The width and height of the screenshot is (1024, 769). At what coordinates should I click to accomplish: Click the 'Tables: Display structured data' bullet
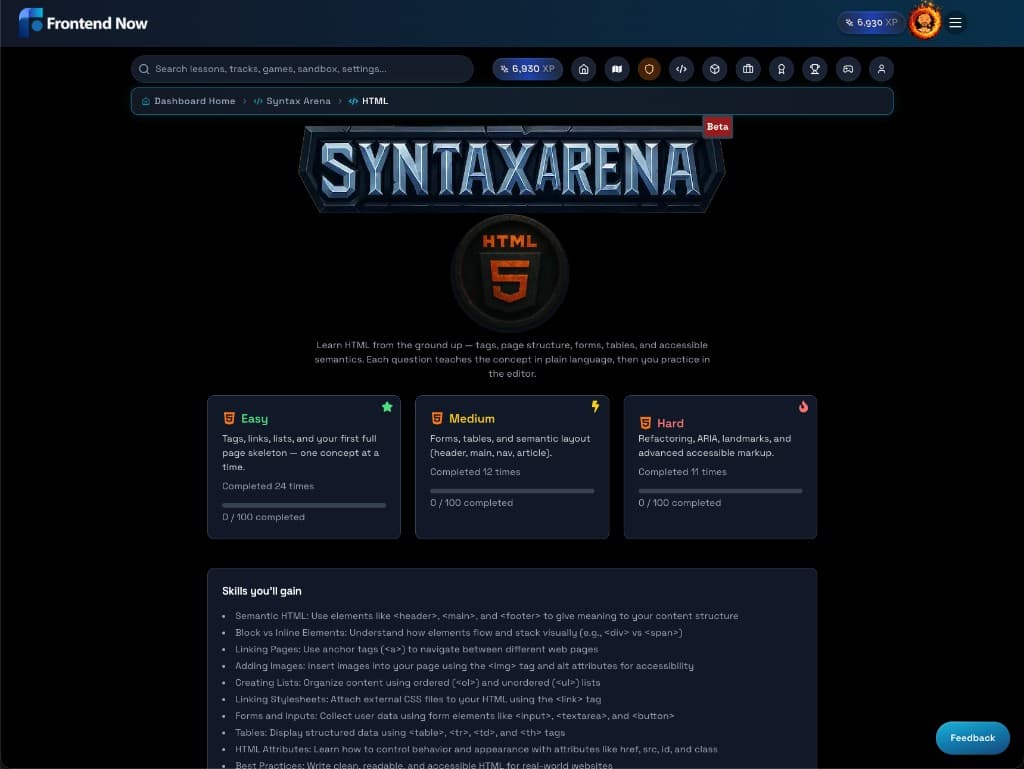click(400, 732)
